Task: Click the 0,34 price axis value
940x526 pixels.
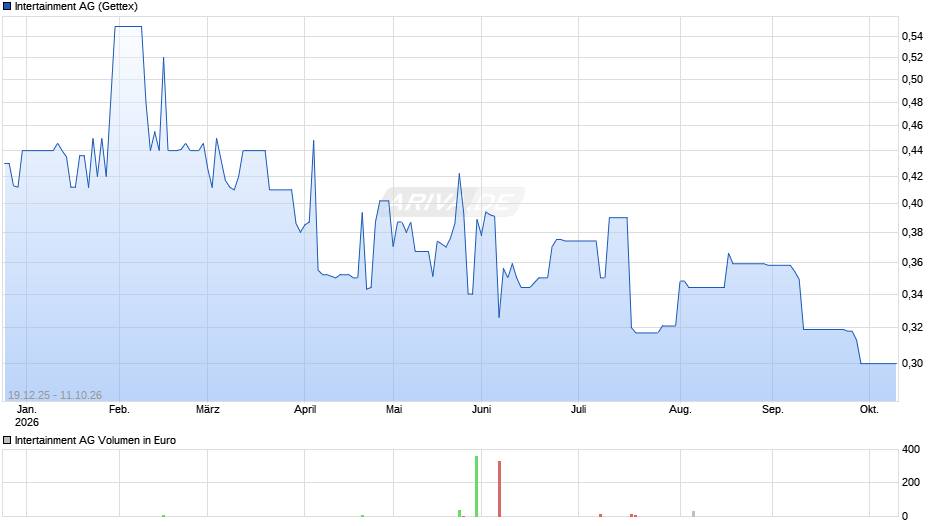Action: pos(912,294)
